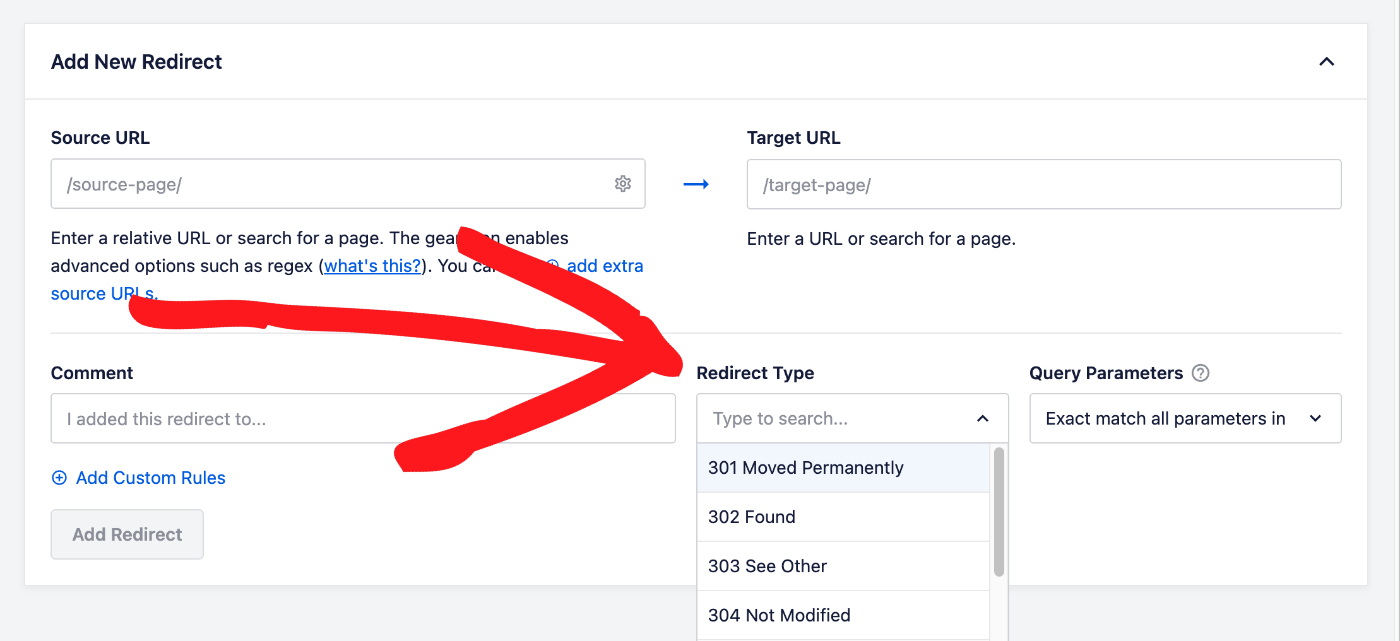Focus the Source URL input field
The width and height of the screenshot is (1400, 641).
(330, 185)
